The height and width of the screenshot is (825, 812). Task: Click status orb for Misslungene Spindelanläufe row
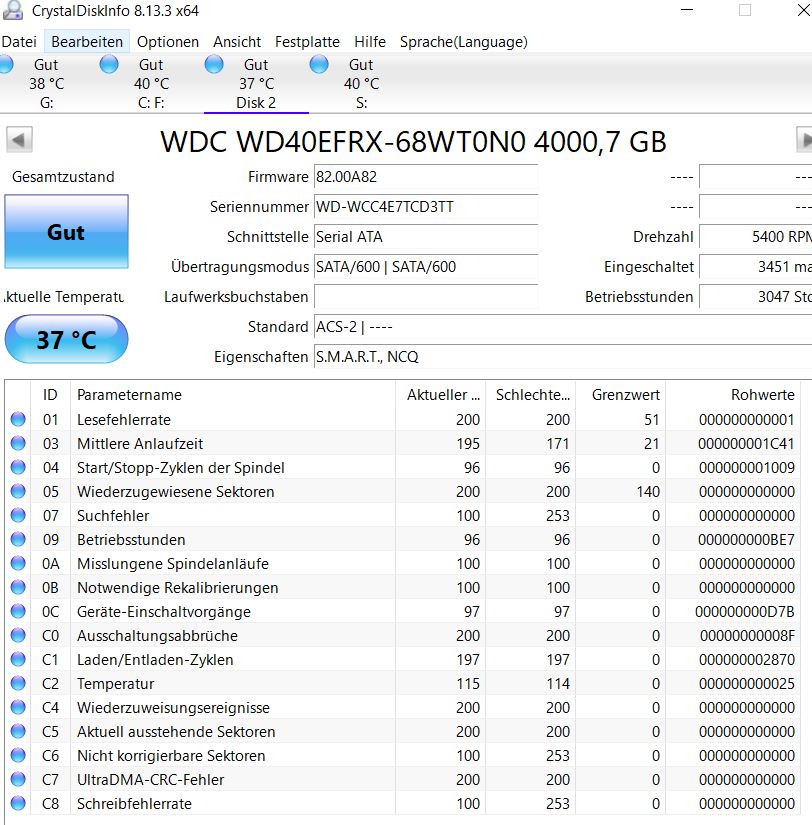point(18,564)
